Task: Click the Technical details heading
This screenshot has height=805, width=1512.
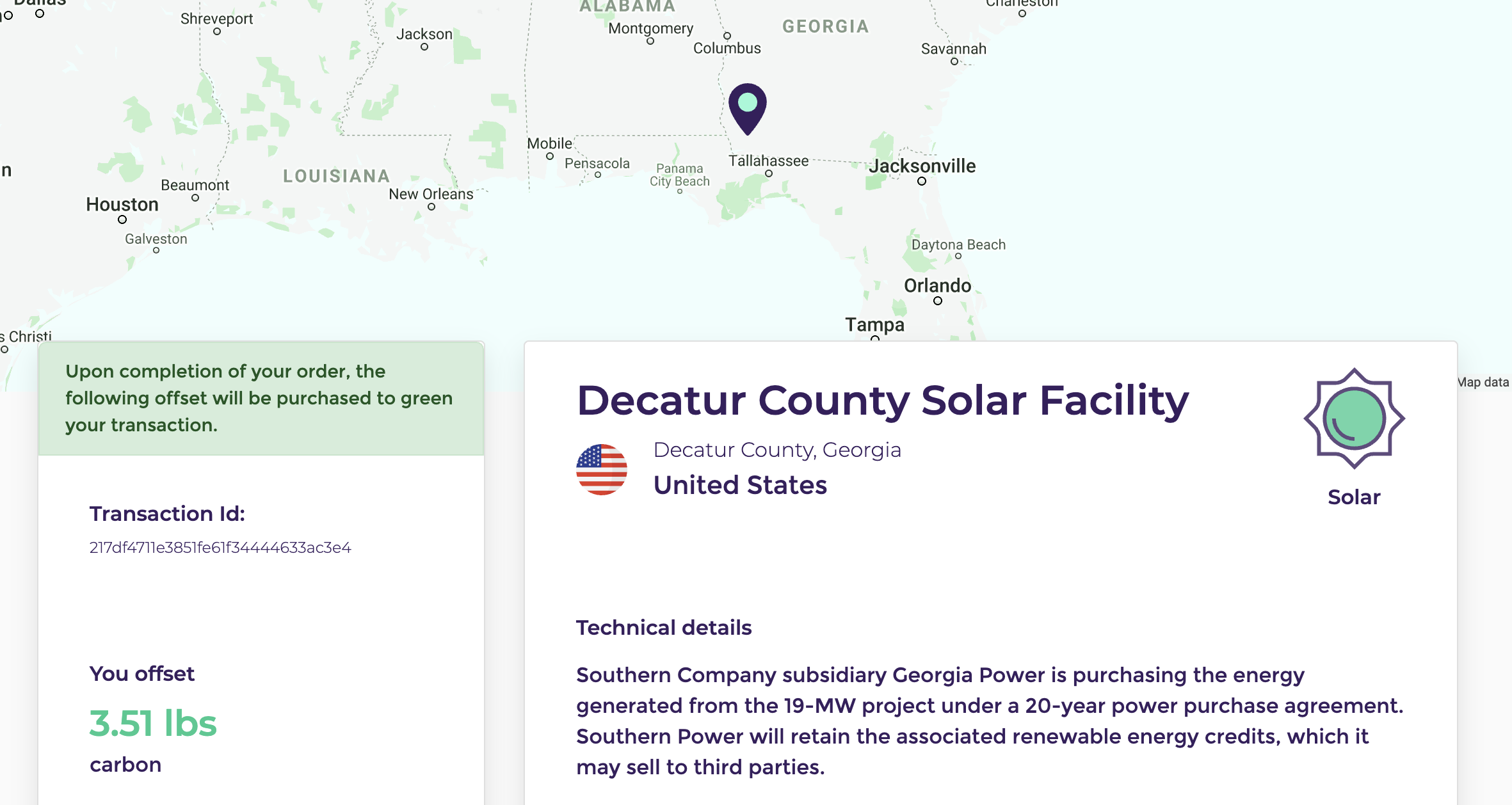Action: coord(664,628)
